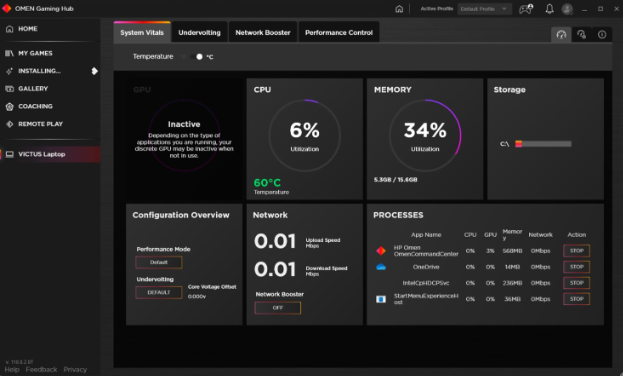Viewport: 624px width, 376px height.
Task: Click the Undervolting DEFAULT button
Action: pos(159,292)
